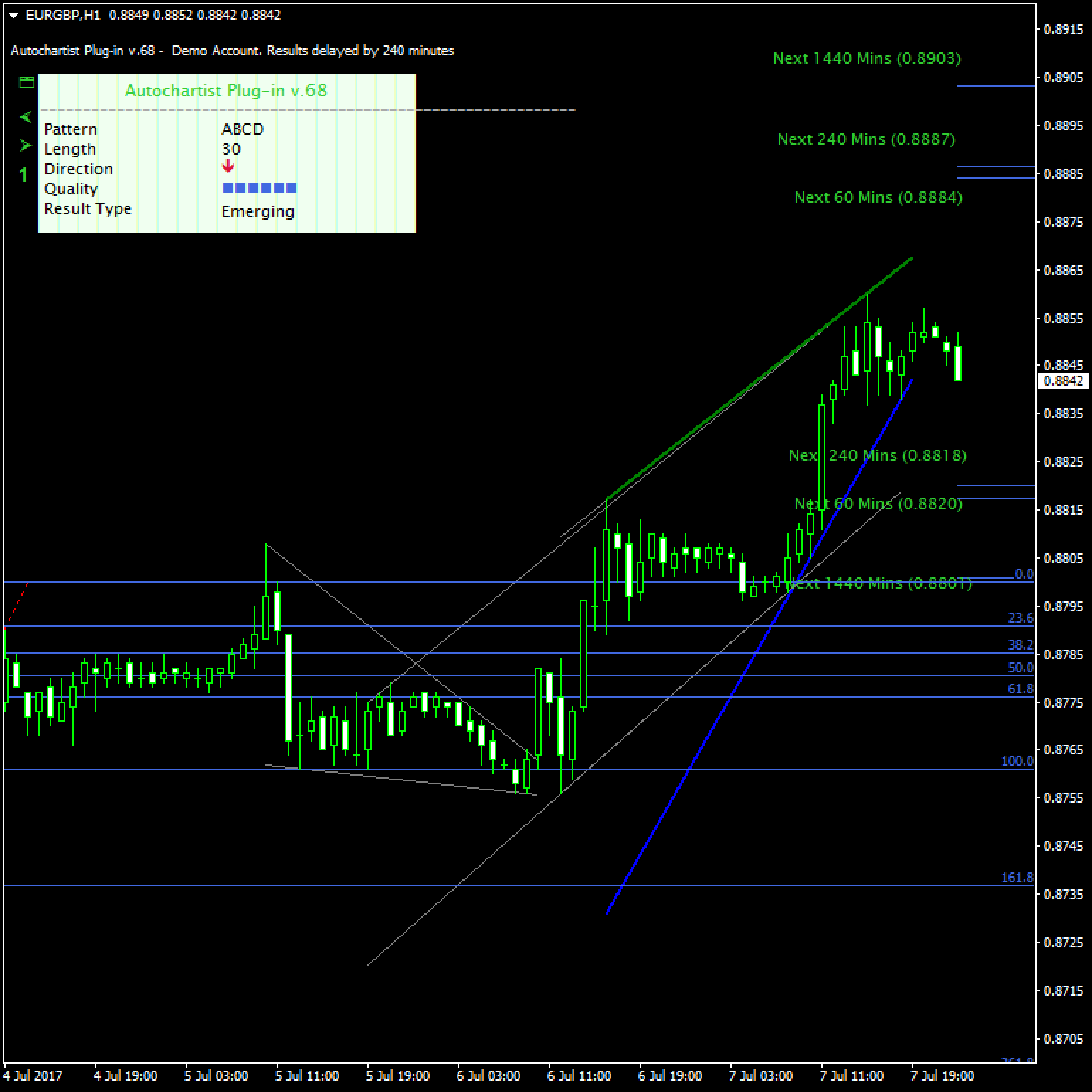Click the ABCD pattern value
The width and height of the screenshot is (1092, 1092).
click(243, 129)
